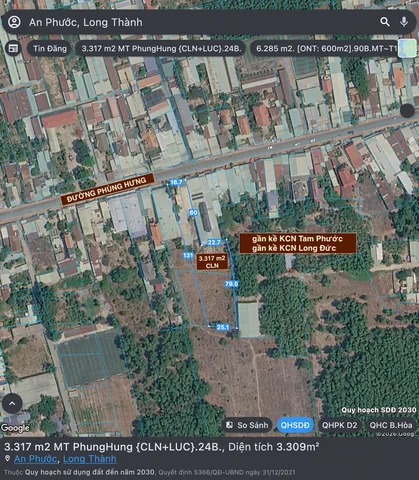419x480 pixels.
Task: Click the location pin icon beside An Phước
Action: (x=7, y=459)
